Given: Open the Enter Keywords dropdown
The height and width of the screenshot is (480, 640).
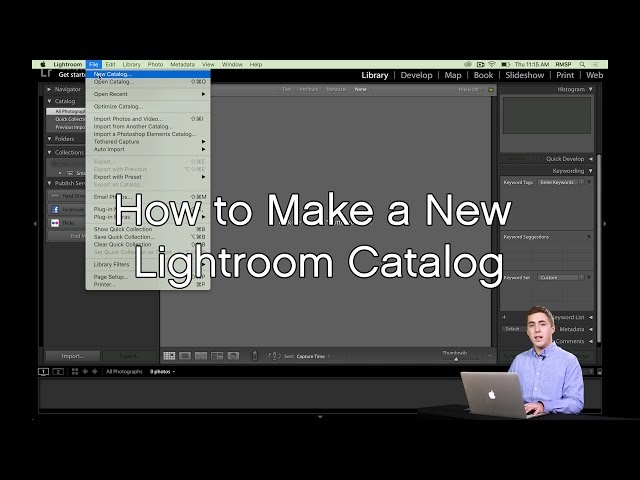Looking at the screenshot, I should [561, 182].
